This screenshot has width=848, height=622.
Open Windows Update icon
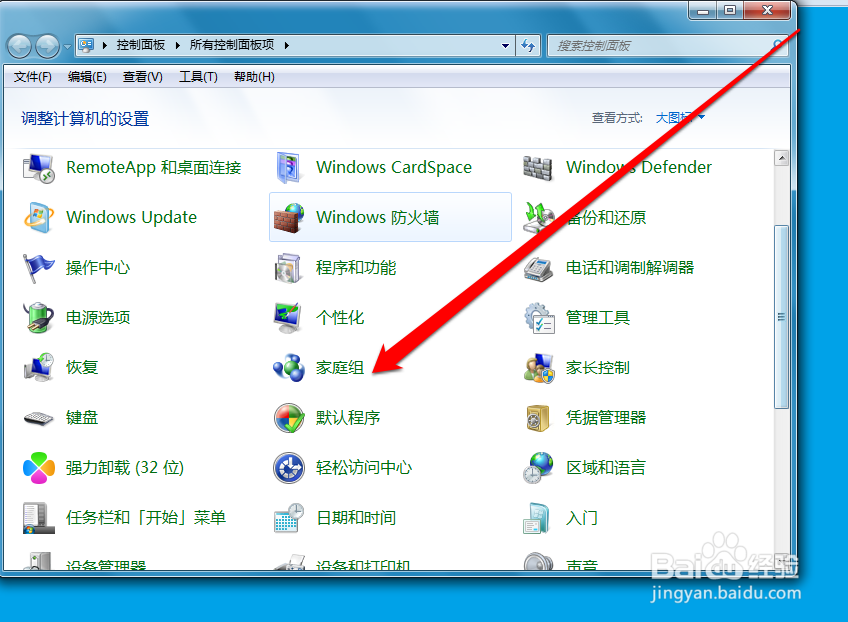pyautogui.click(x=38, y=217)
